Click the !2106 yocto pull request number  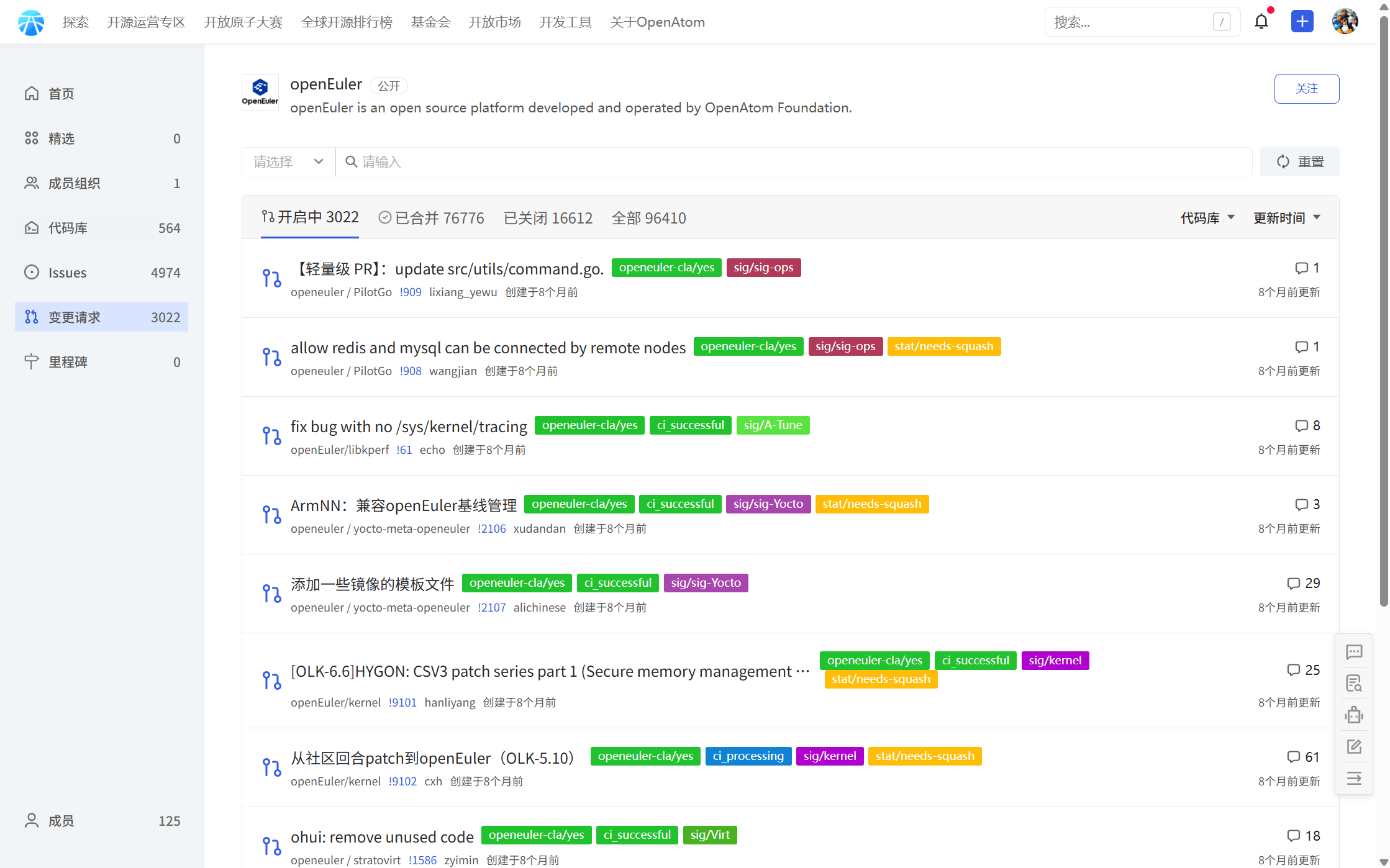click(491, 528)
